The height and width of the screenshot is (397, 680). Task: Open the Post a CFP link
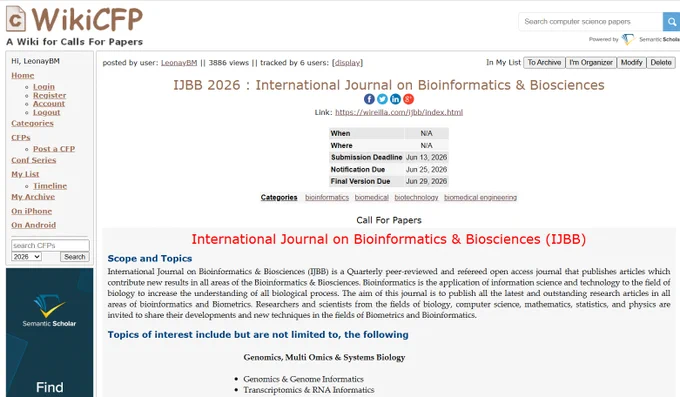pos(54,149)
